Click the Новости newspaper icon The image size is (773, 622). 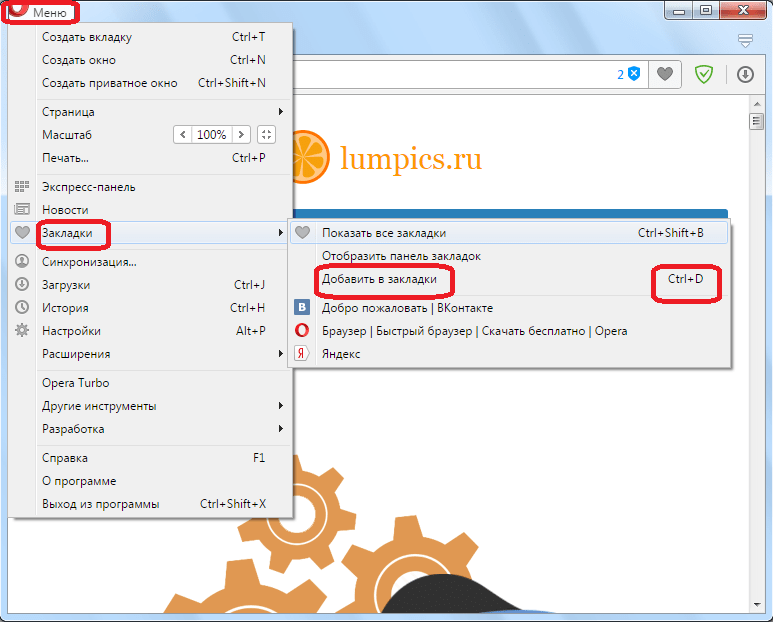tap(22, 209)
